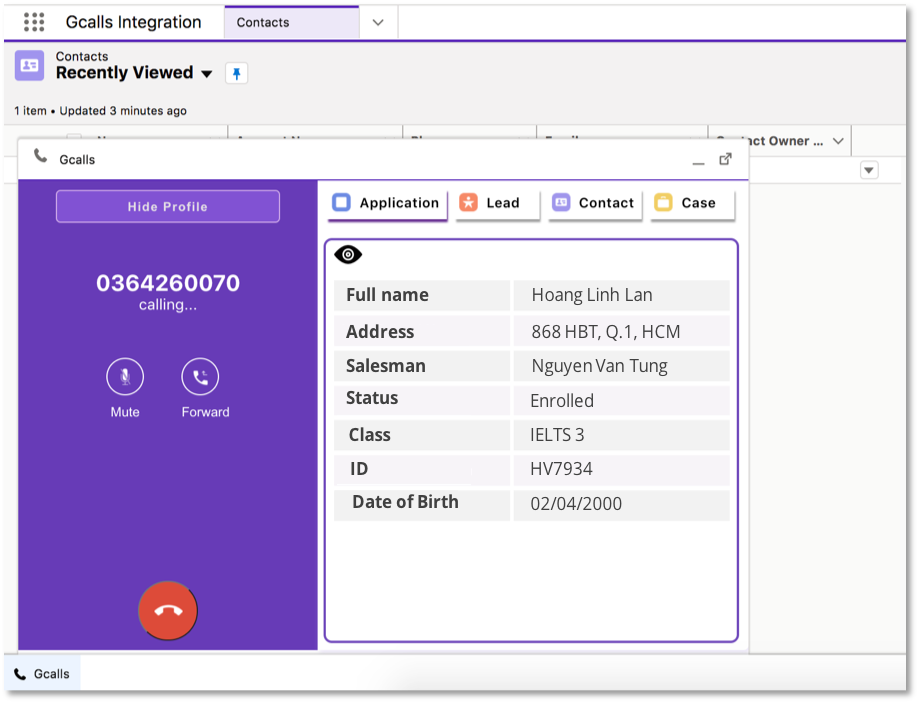Switch to the Contact tab in Gcalls
Screen dimensions: 918x702
click(x=594, y=203)
